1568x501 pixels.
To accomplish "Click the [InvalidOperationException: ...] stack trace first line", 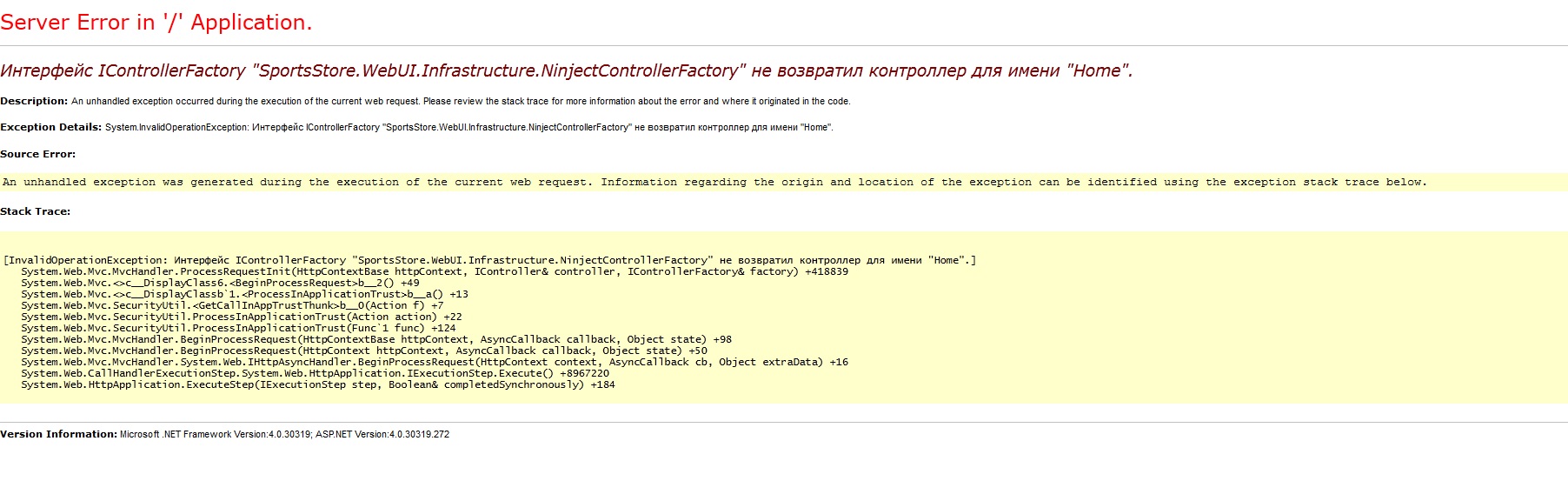I will tap(489, 260).
